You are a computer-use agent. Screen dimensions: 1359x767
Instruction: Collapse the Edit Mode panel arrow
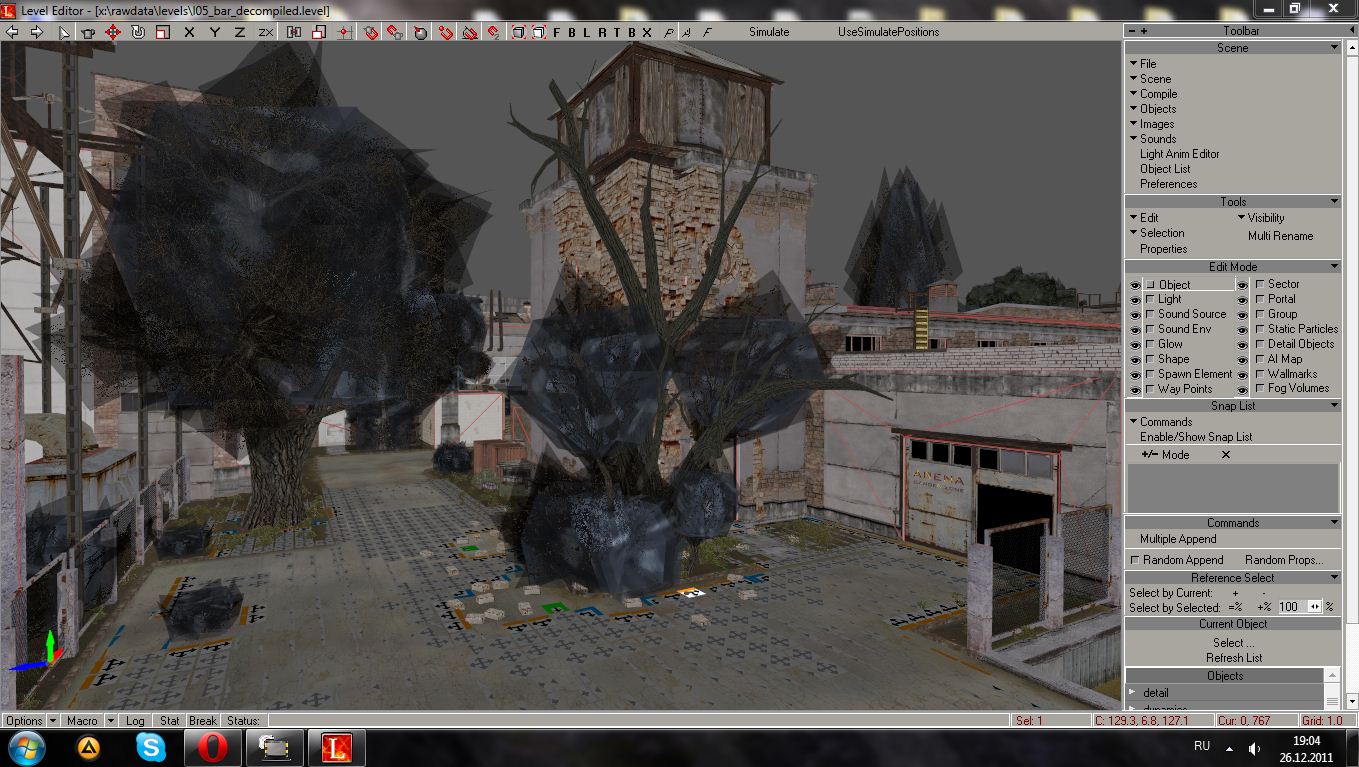click(1334, 267)
